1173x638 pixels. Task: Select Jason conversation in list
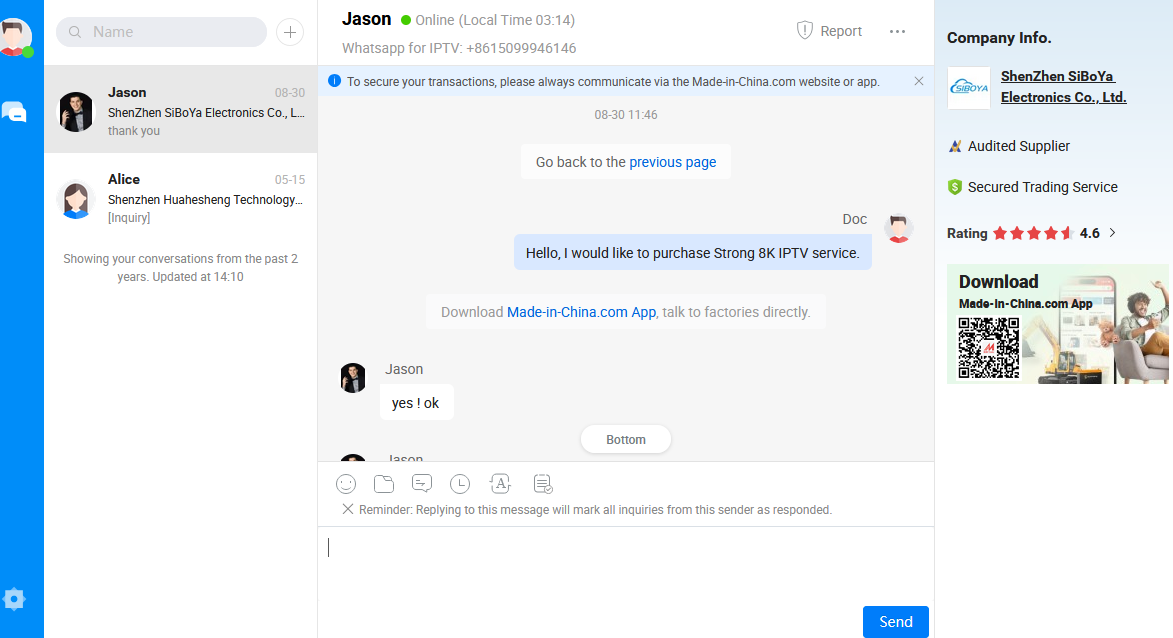[181, 110]
